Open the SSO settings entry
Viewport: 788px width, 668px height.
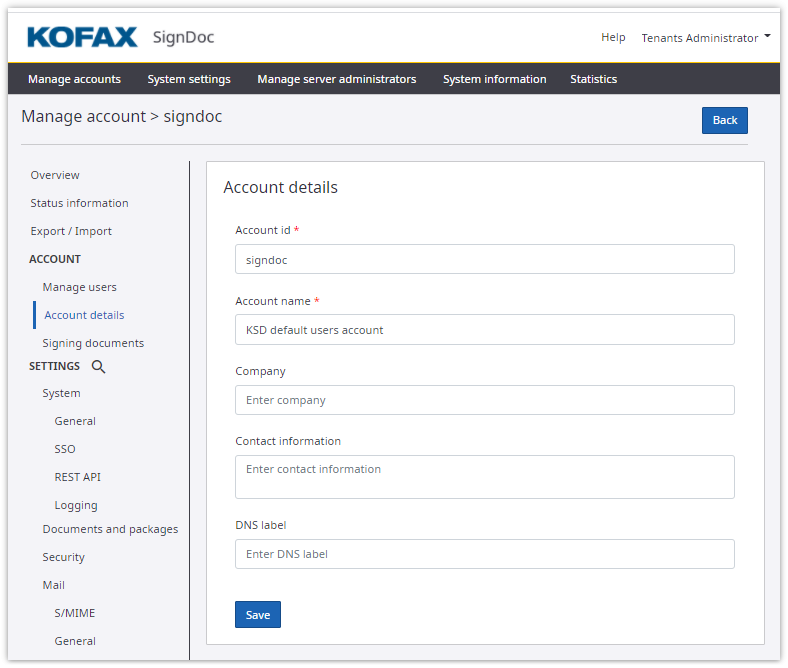point(65,449)
